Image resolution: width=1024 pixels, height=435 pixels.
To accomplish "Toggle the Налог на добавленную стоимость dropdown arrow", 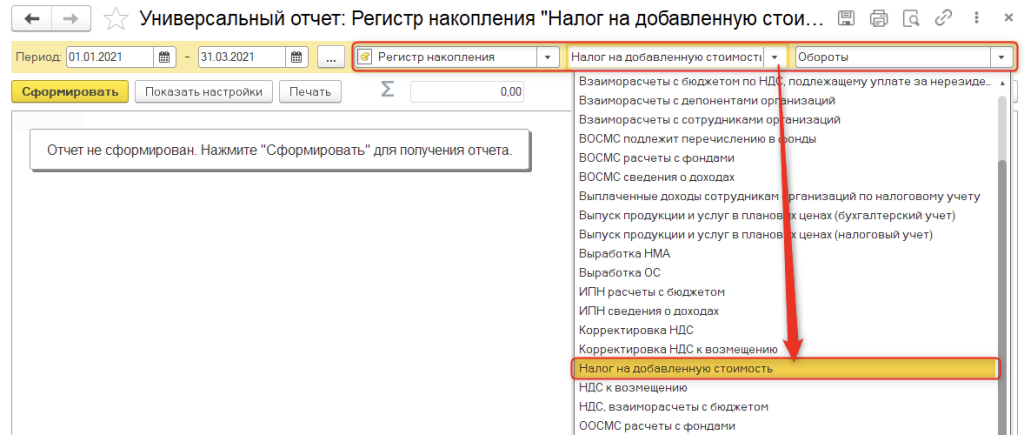I will coord(774,57).
